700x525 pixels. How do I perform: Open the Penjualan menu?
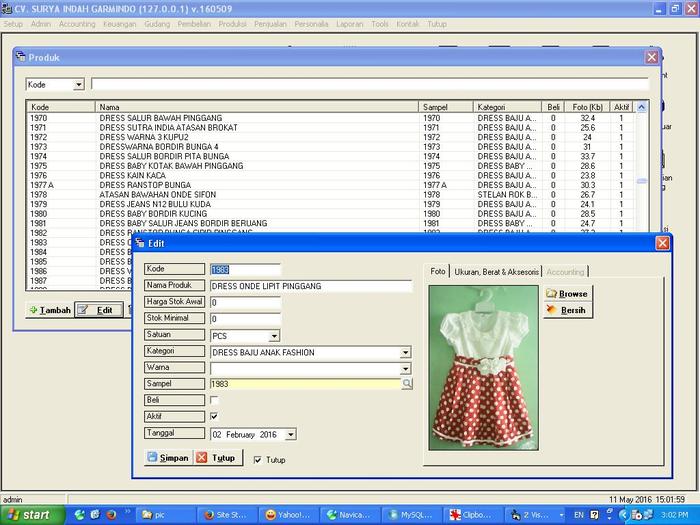pyautogui.click(x=269, y=23)
